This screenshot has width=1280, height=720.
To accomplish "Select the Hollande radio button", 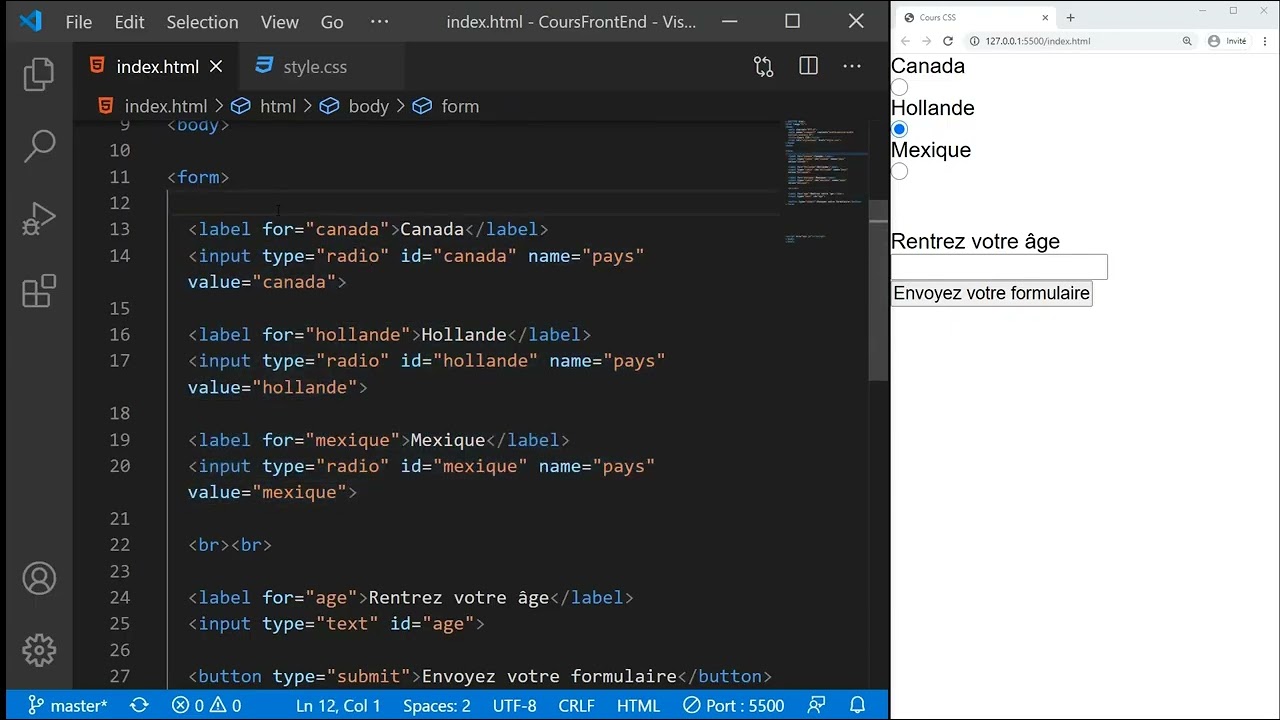I will (899, 129).
